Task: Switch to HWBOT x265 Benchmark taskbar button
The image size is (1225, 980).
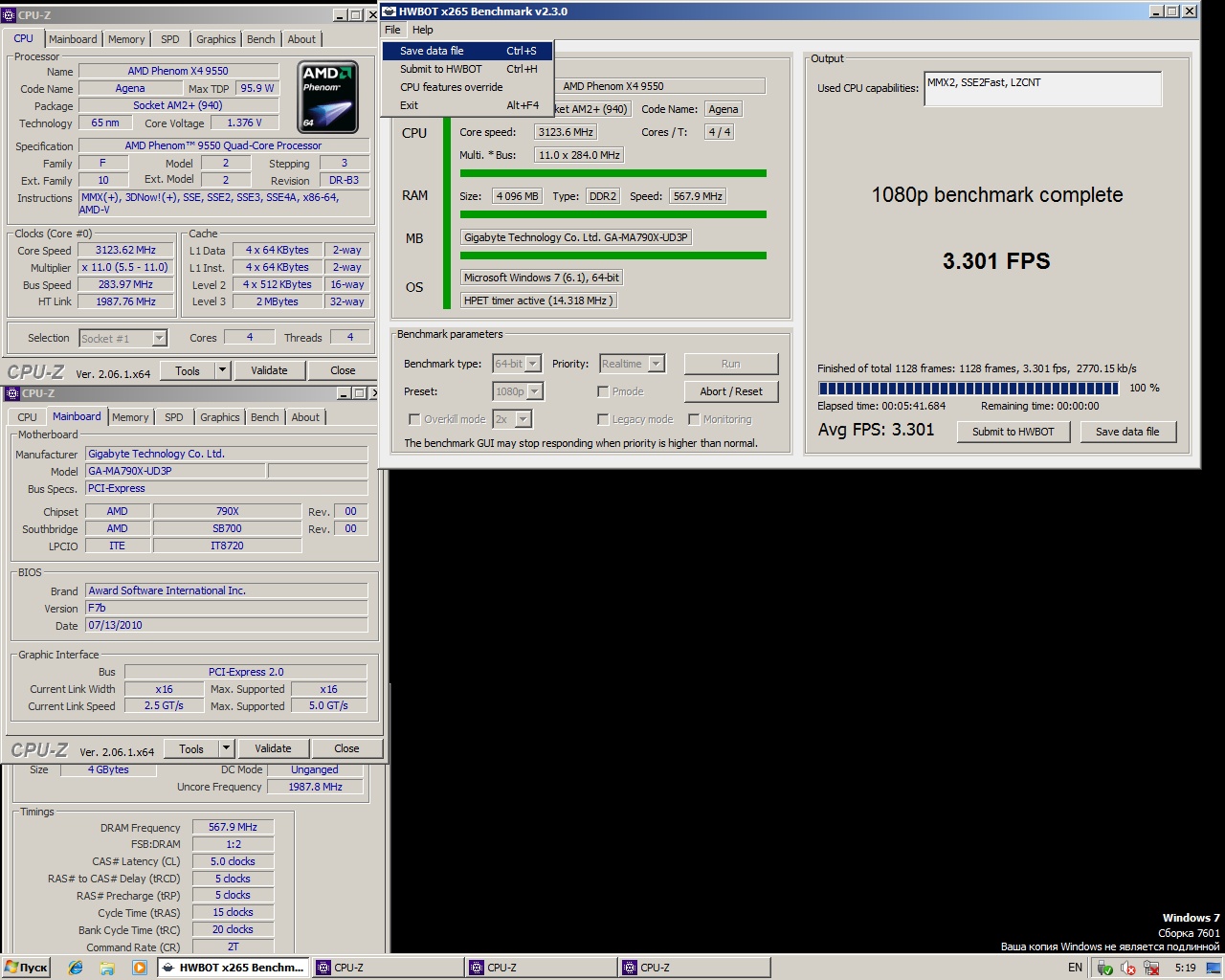Action: (234, 968)
